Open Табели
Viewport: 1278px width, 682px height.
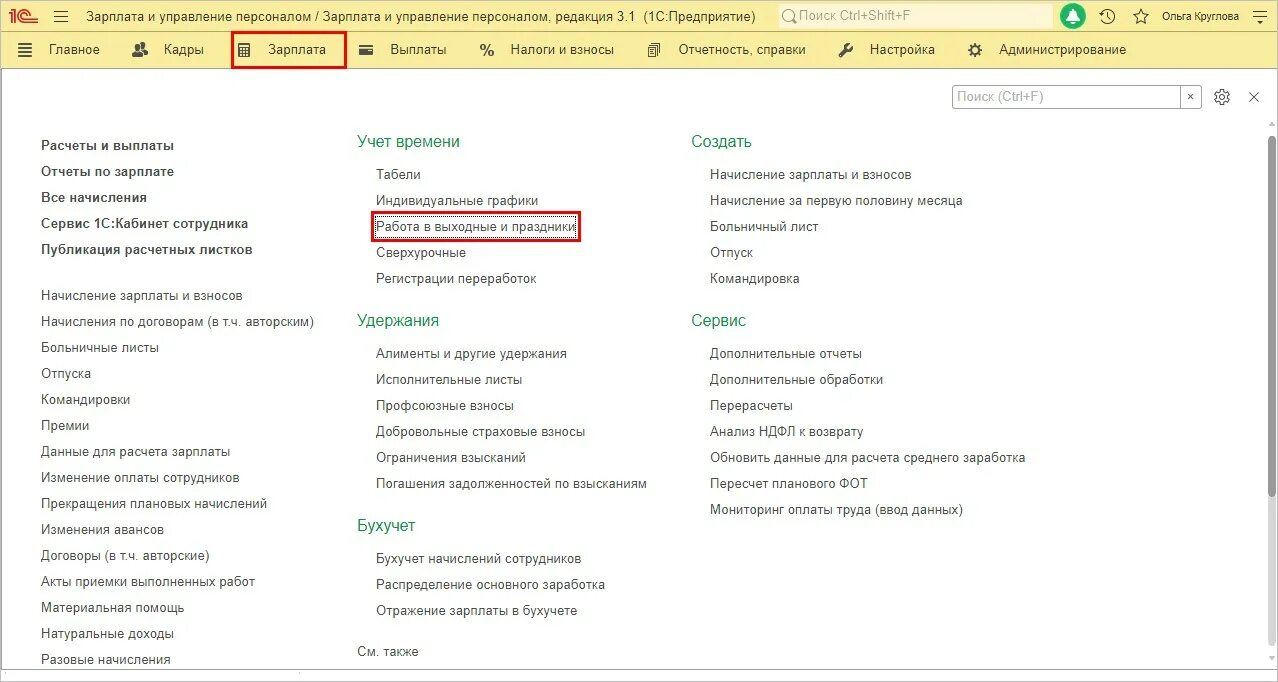click(x=398, y=175)
